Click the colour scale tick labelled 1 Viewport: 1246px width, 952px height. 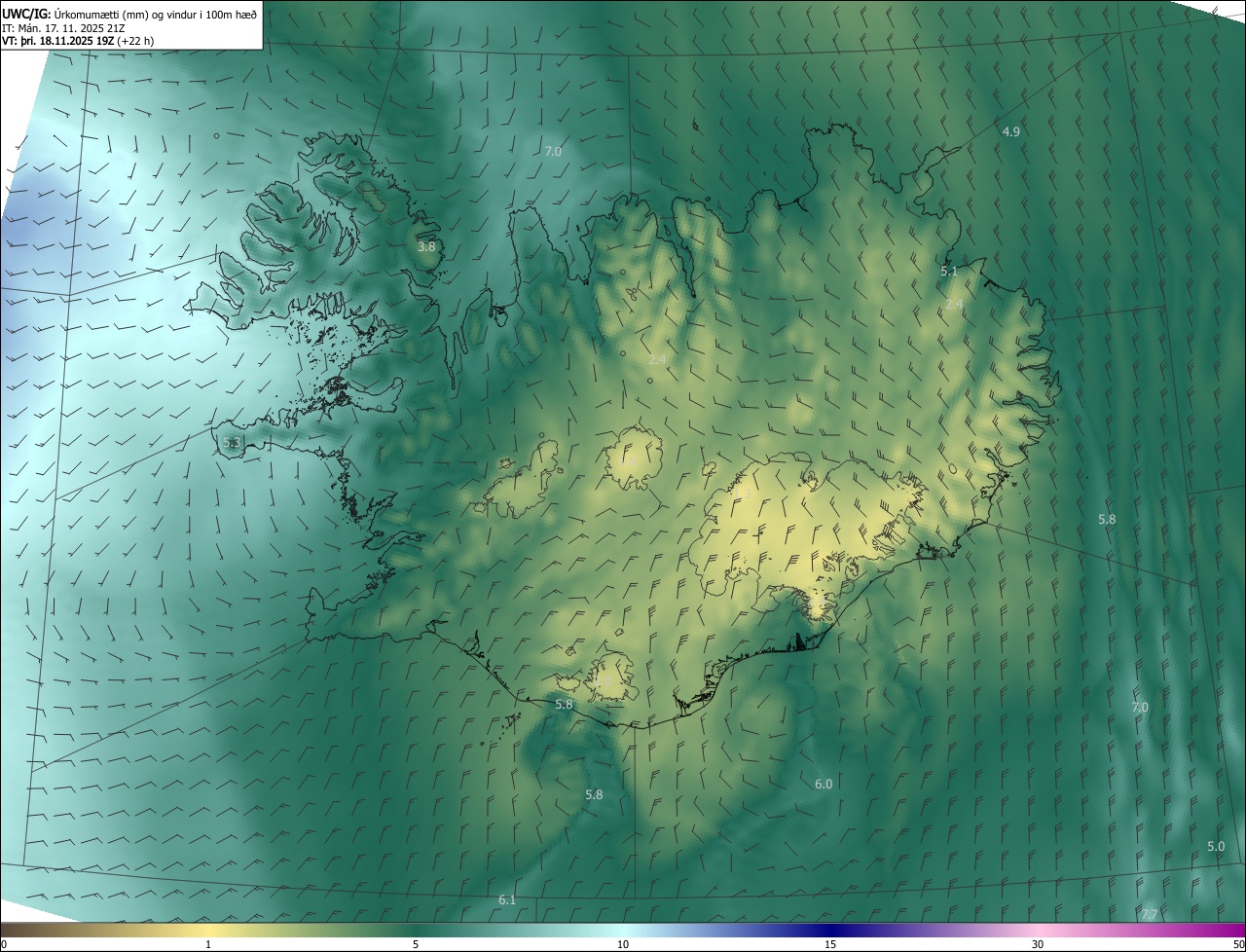pos(208,945)
